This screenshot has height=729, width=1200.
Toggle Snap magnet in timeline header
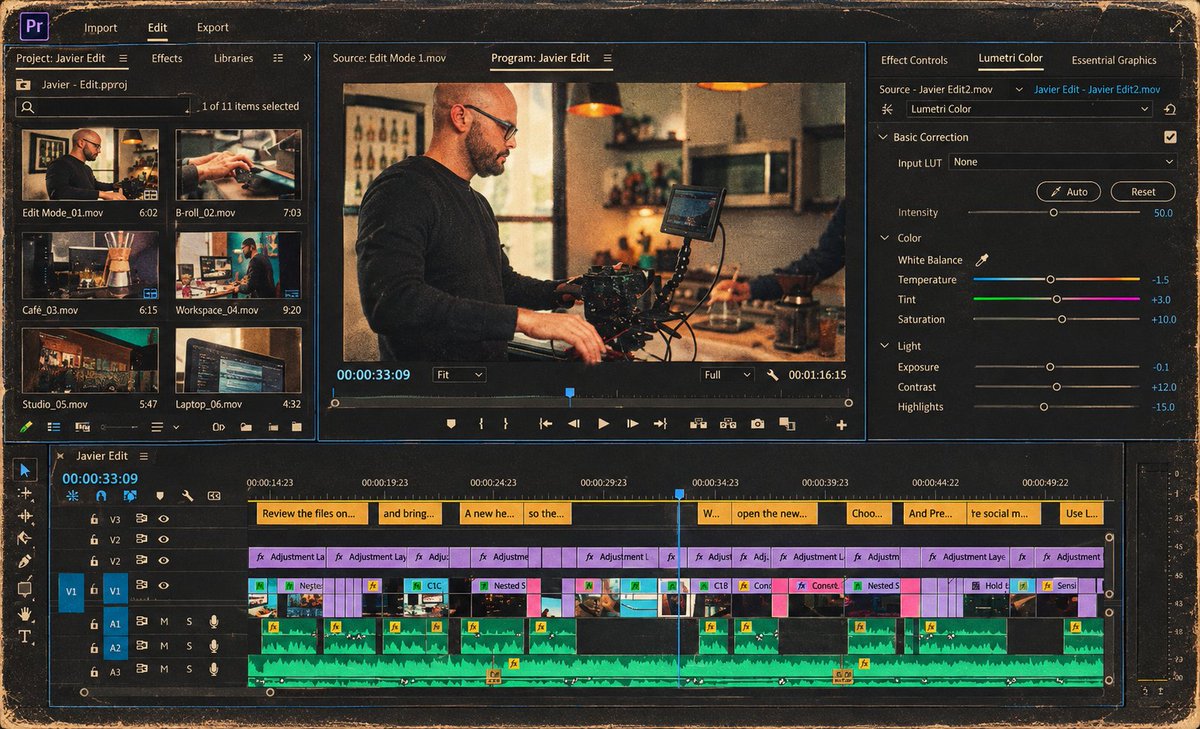[101, 496]
